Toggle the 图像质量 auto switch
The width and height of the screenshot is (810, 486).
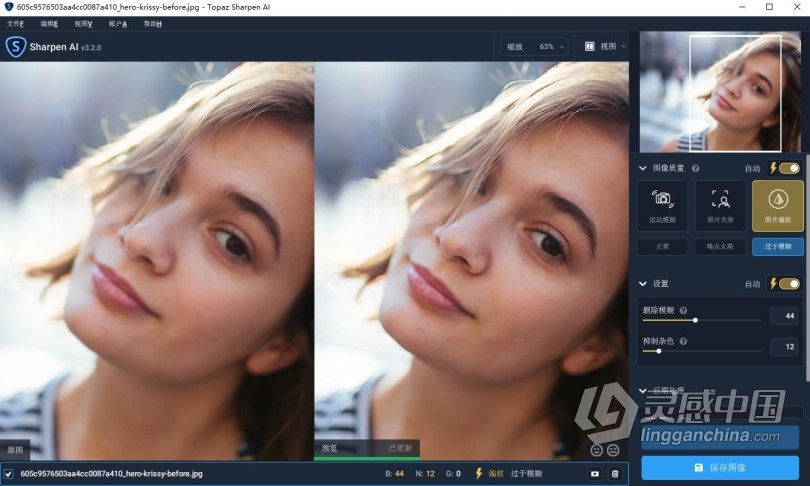(x=789, y=168)
